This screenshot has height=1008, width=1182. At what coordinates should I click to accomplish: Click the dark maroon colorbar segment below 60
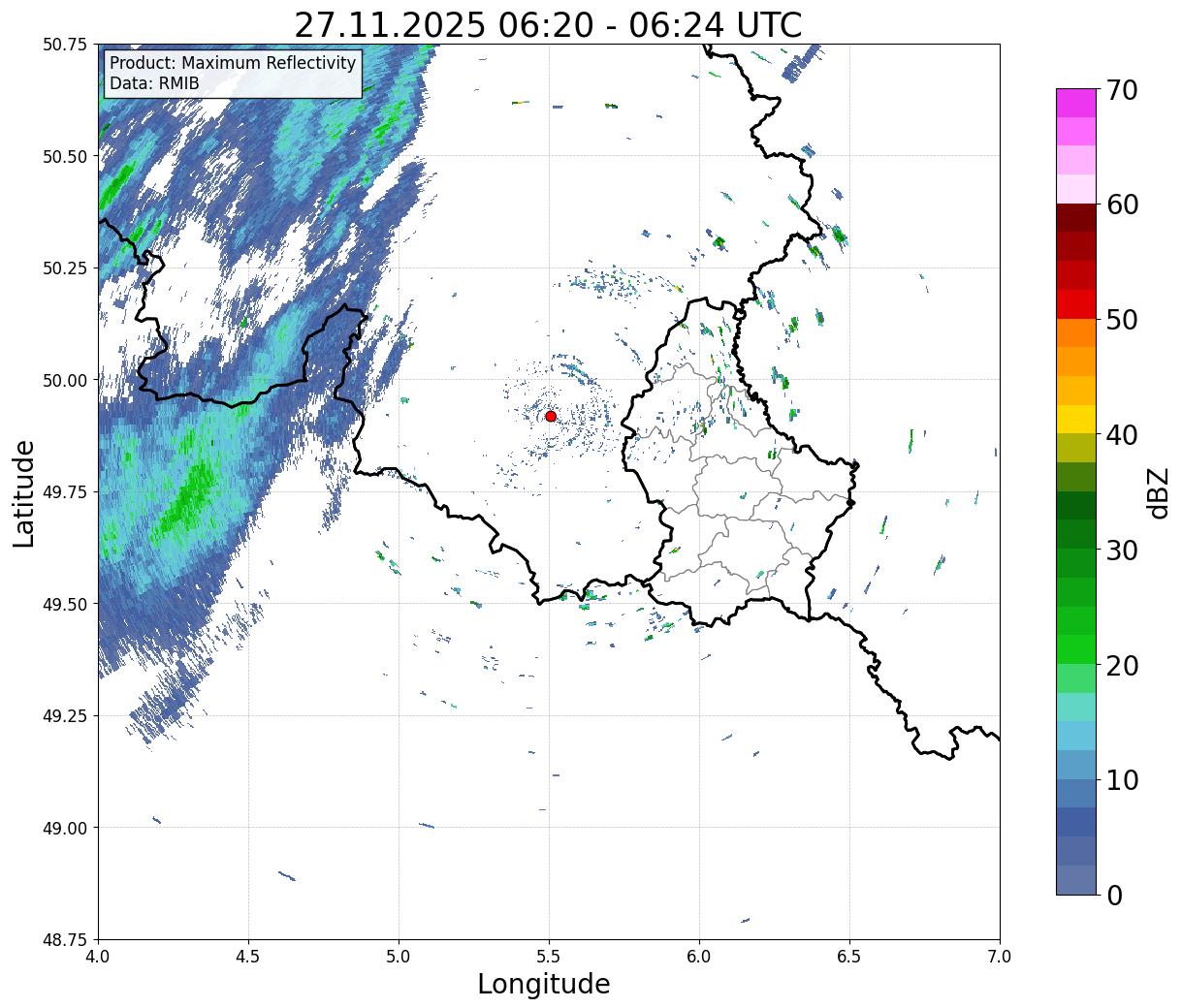[1076, 218]
